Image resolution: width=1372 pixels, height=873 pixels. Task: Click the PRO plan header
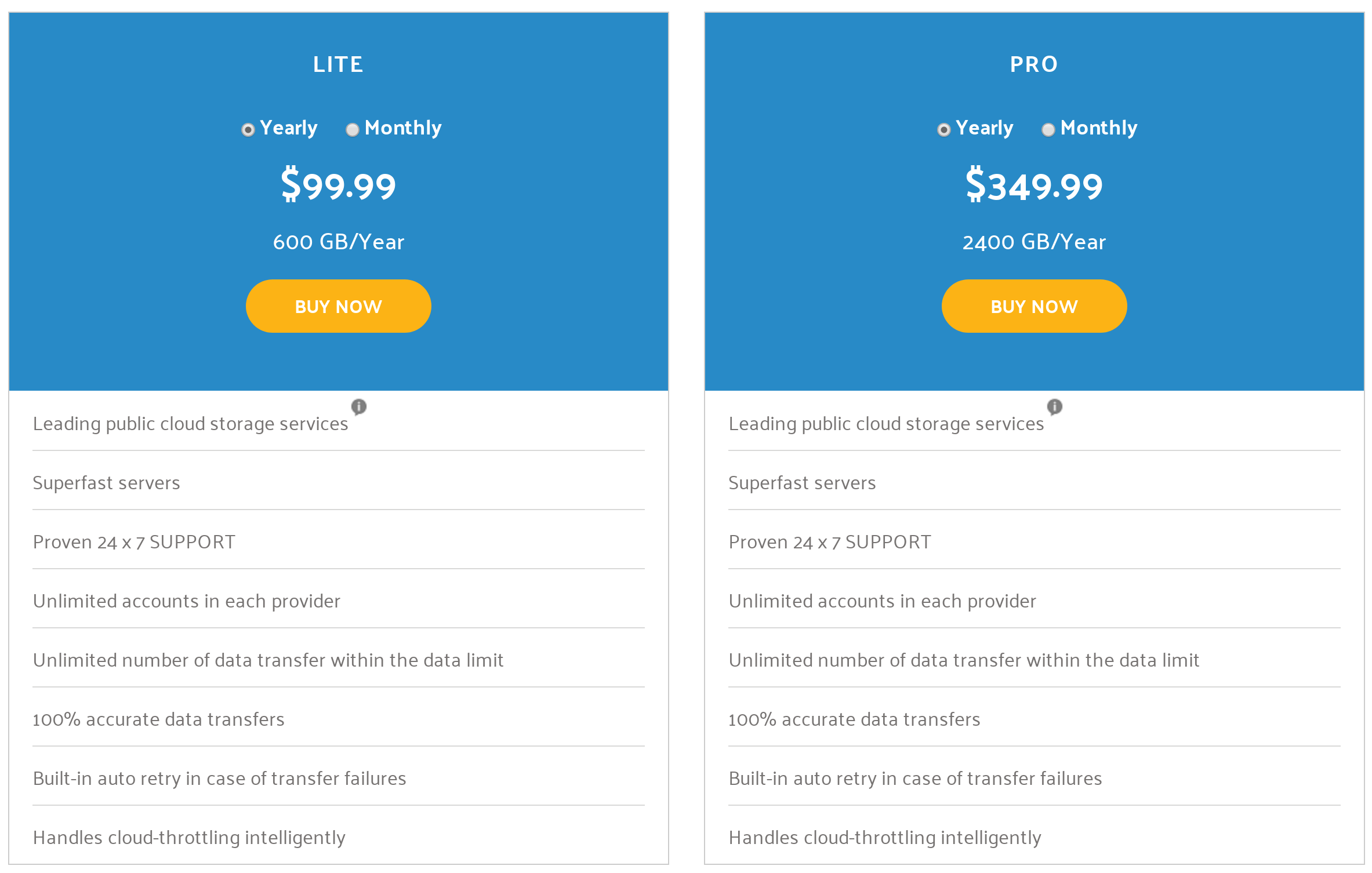(x=1034, y=64)
